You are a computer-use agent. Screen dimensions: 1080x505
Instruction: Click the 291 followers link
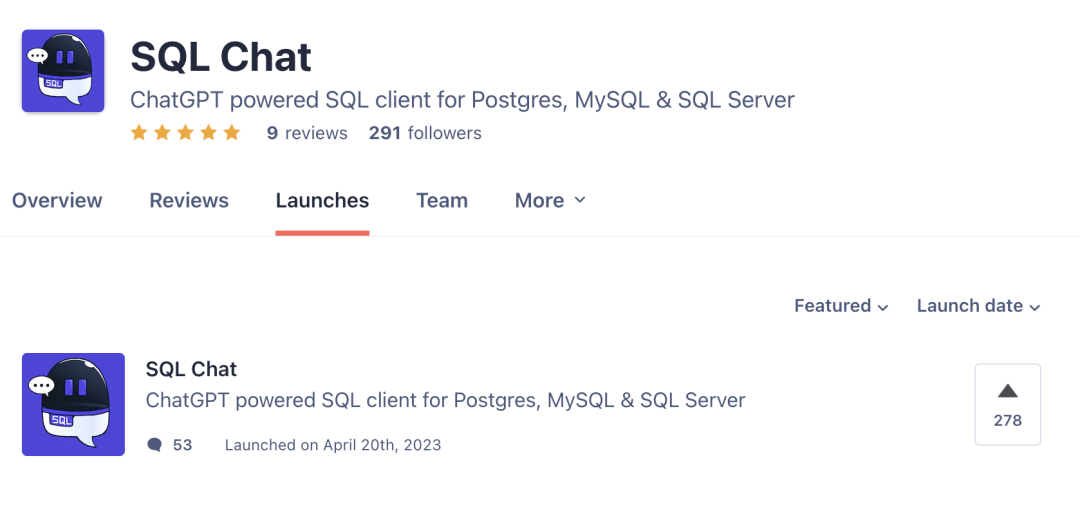(x=425, y=133)
